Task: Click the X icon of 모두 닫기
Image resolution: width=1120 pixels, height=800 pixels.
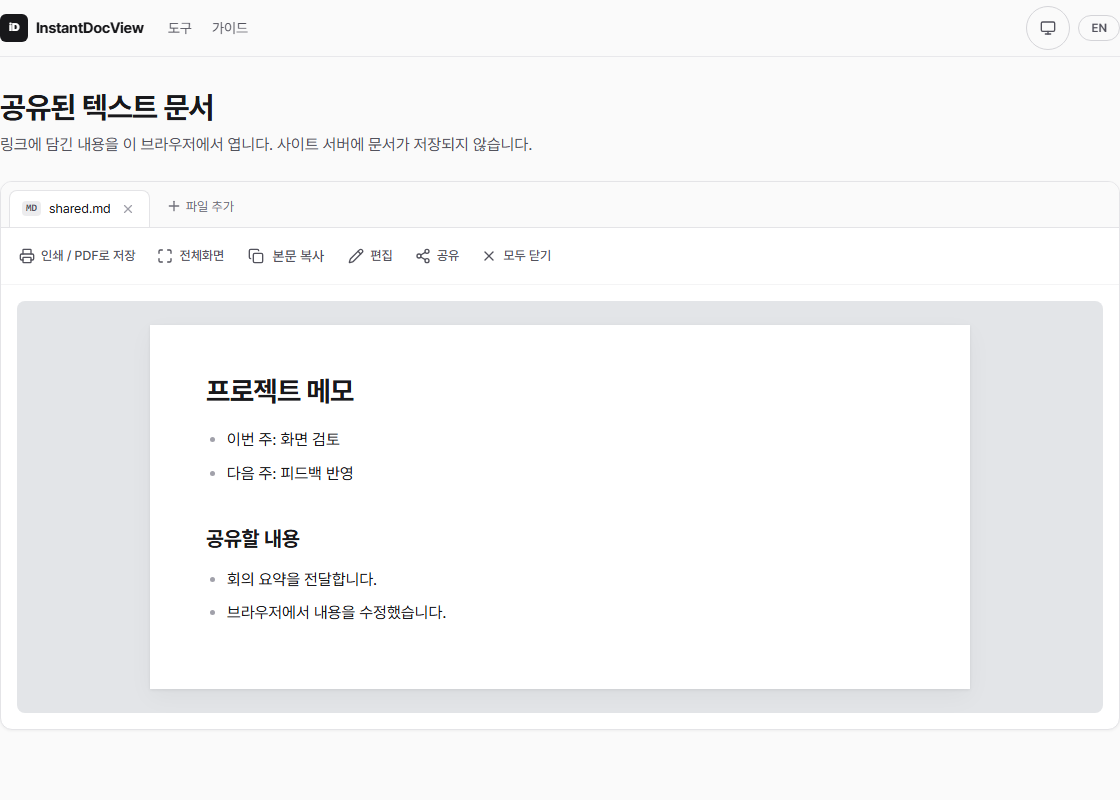Action: pos(489,256)
